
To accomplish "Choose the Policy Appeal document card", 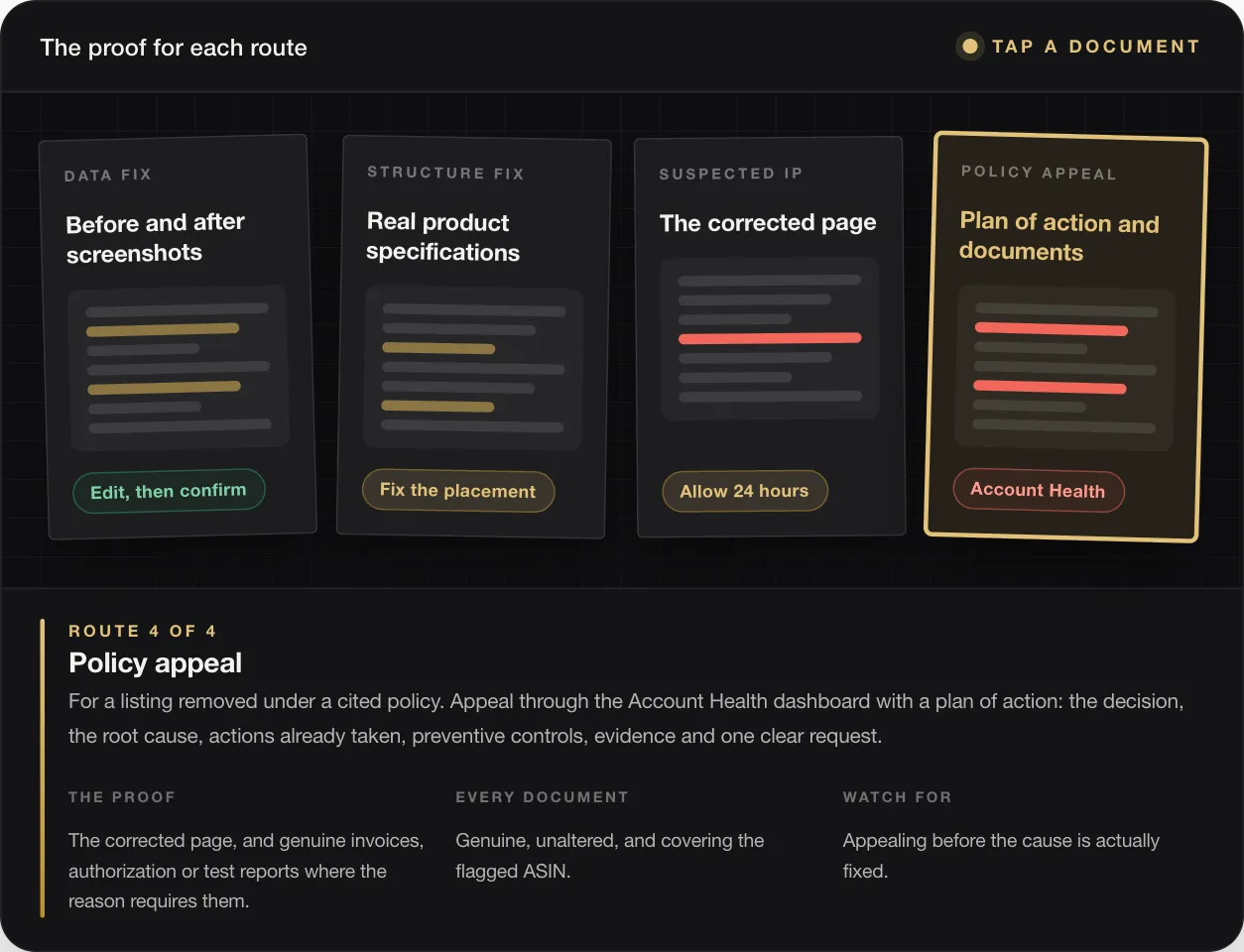I will pos(1065,337).
